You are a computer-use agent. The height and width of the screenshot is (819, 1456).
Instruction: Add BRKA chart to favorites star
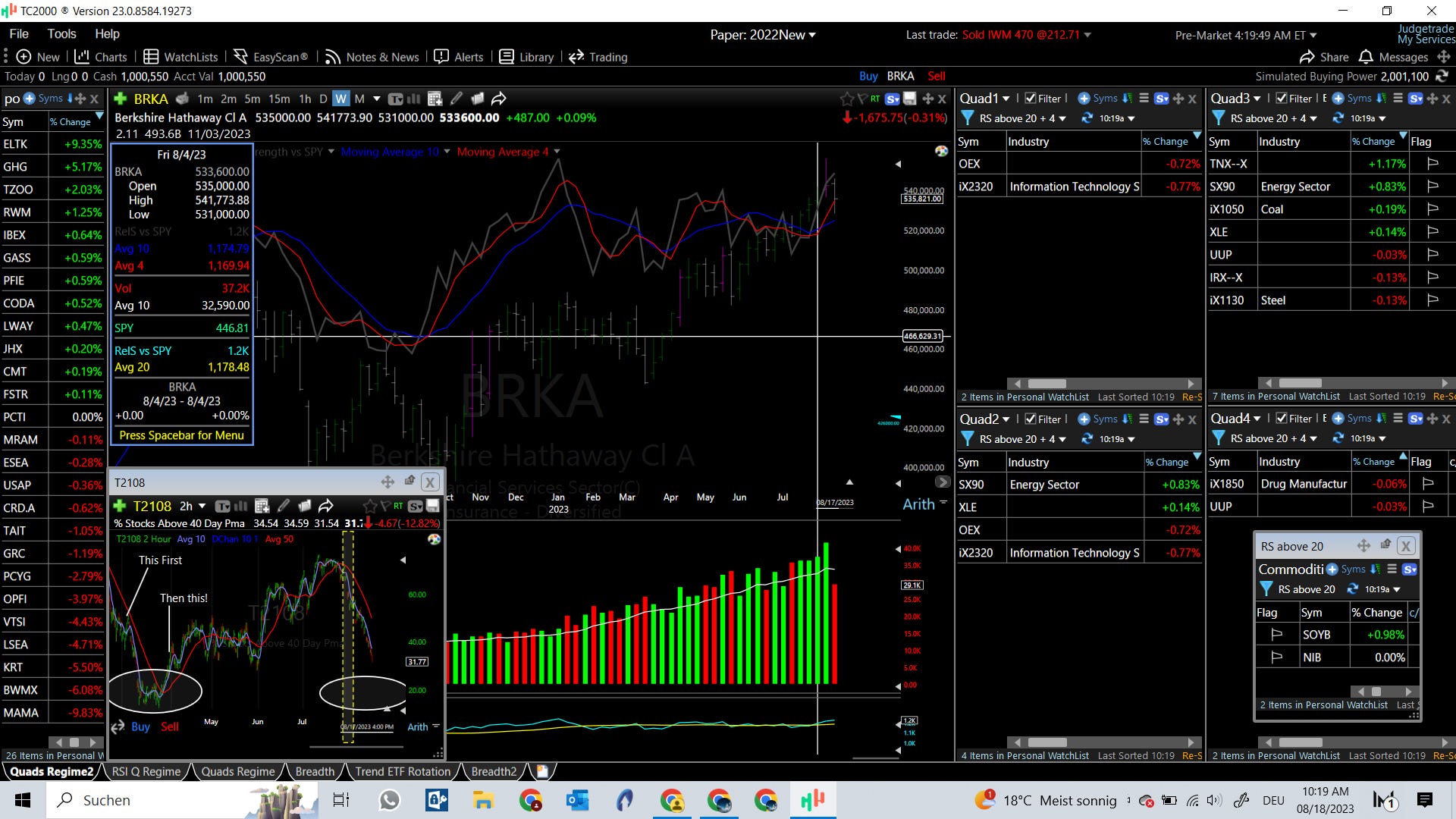point(846,99)
